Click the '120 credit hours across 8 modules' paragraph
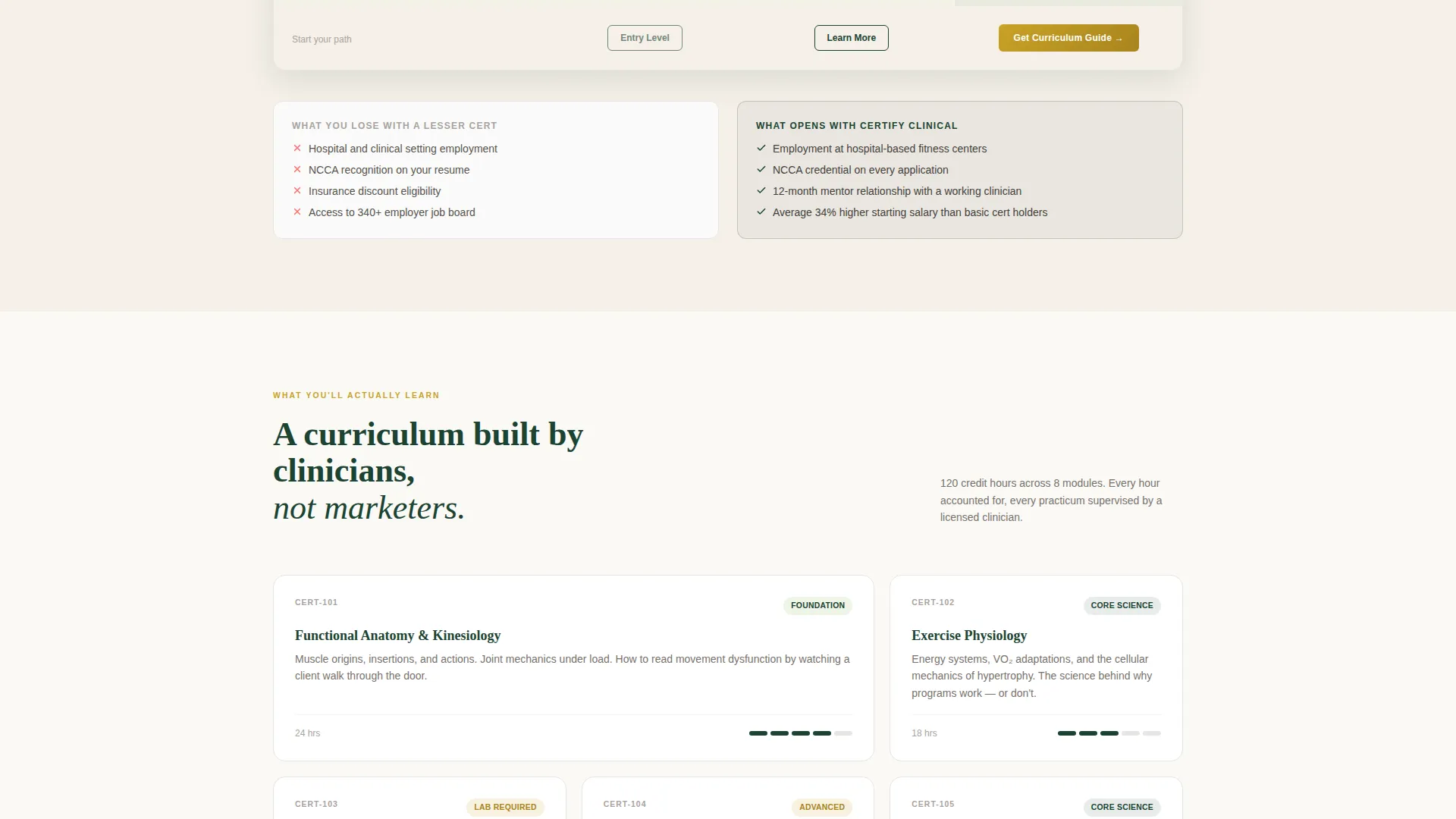This screenshot has height=819, width=1456. [1051, 500]
